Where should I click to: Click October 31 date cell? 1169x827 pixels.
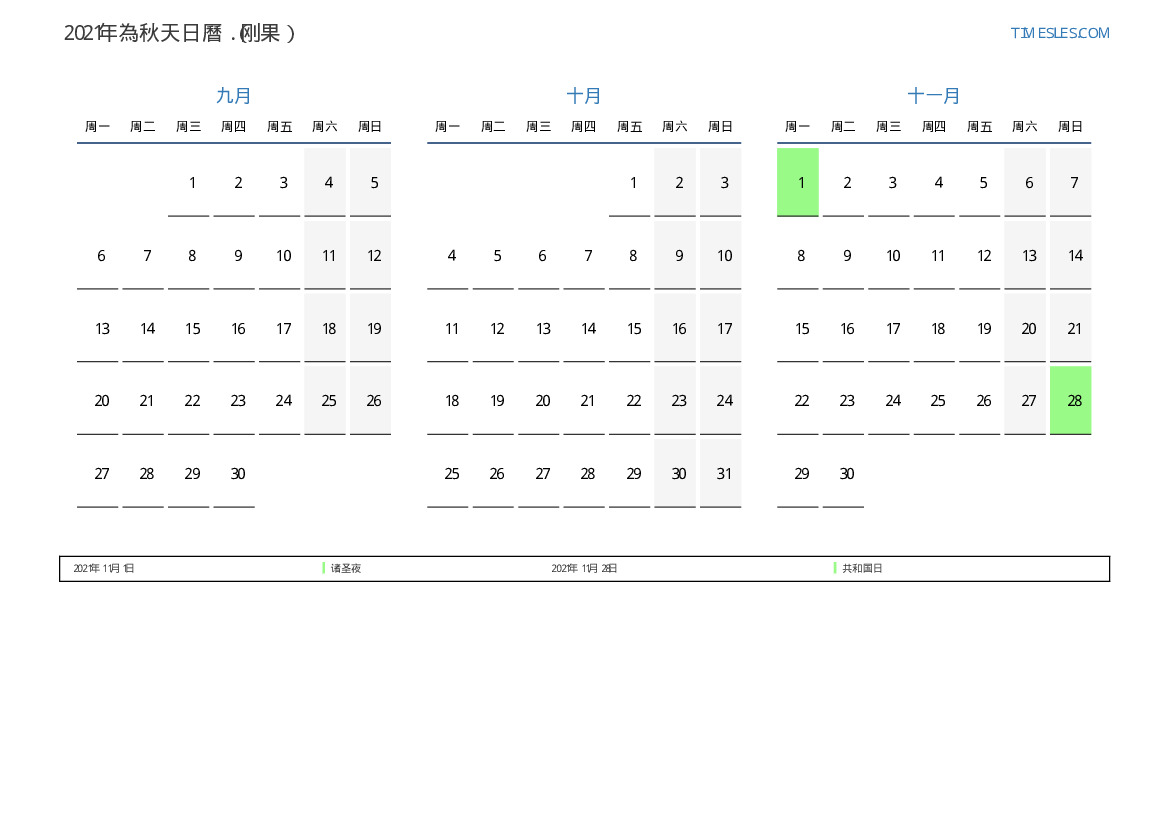[721, 473]
